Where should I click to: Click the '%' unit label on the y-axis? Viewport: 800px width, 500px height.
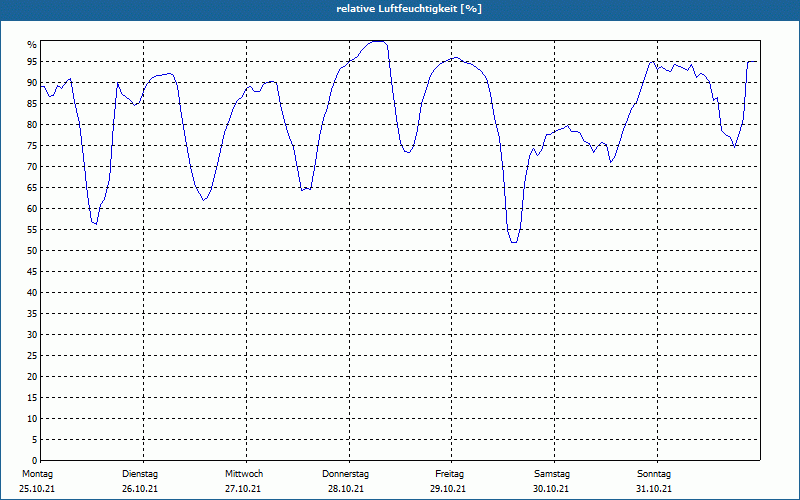(32, 45)
